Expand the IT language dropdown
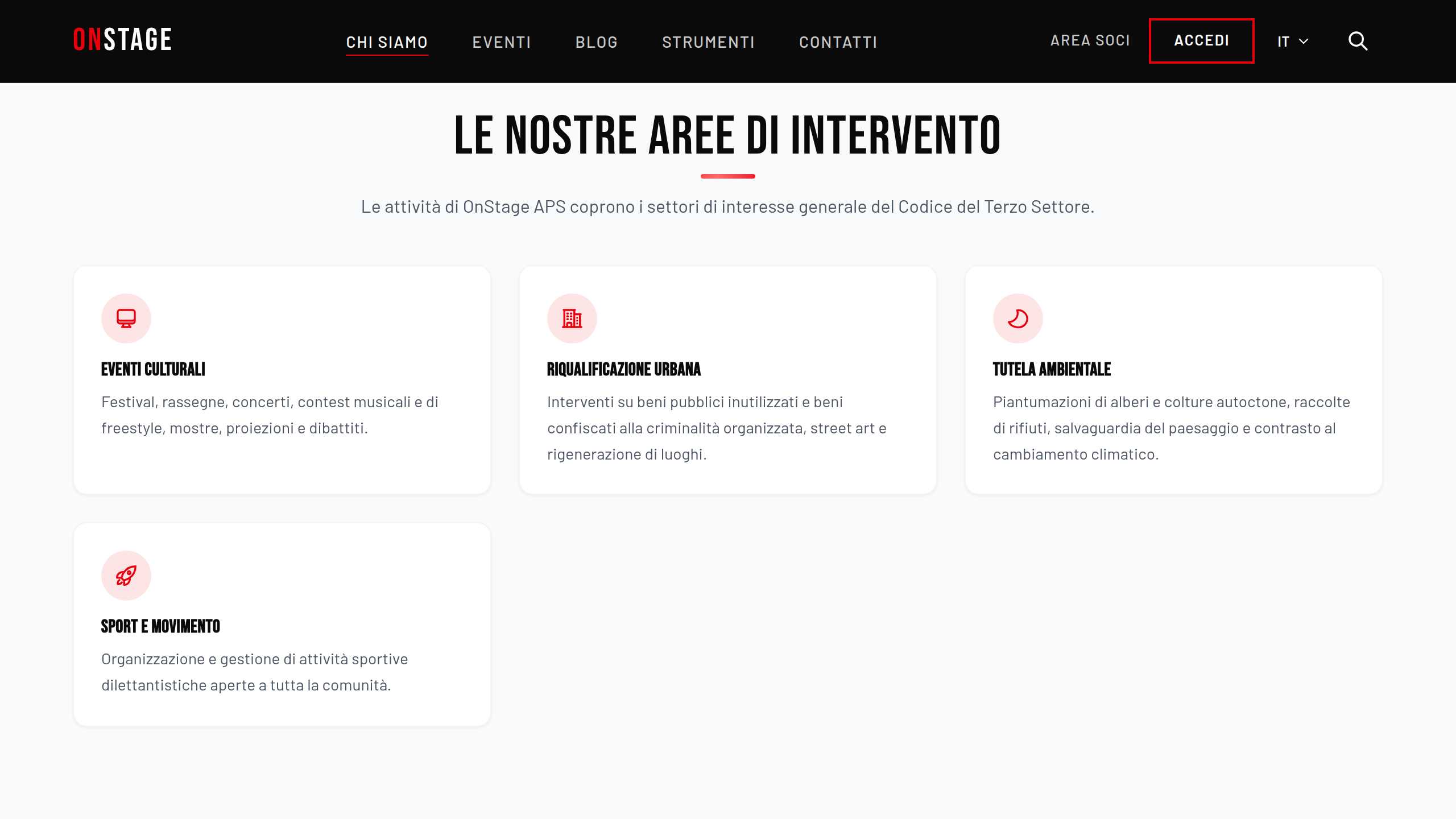The width and height of the screenshot is (1456, 819). pos(1293,42)
